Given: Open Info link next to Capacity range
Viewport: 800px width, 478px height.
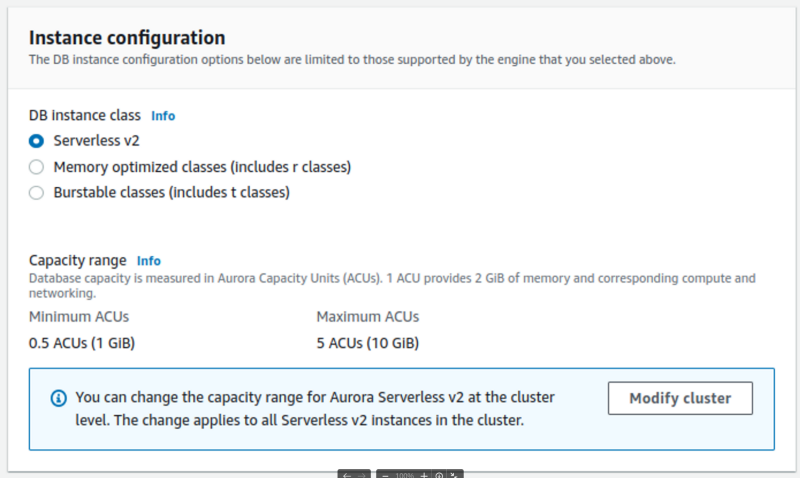Looking at the screenshot, I should tap(148, 261).
